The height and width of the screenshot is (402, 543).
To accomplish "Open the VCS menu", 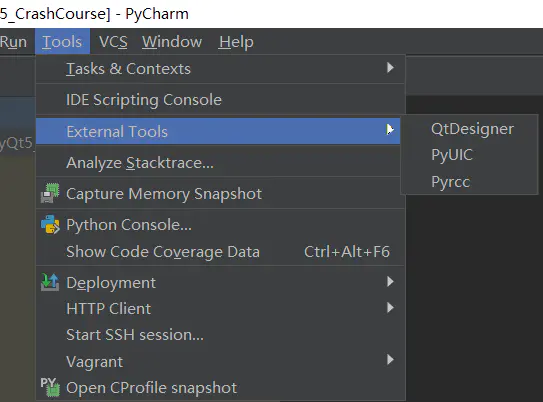I will tap(113, 42).
